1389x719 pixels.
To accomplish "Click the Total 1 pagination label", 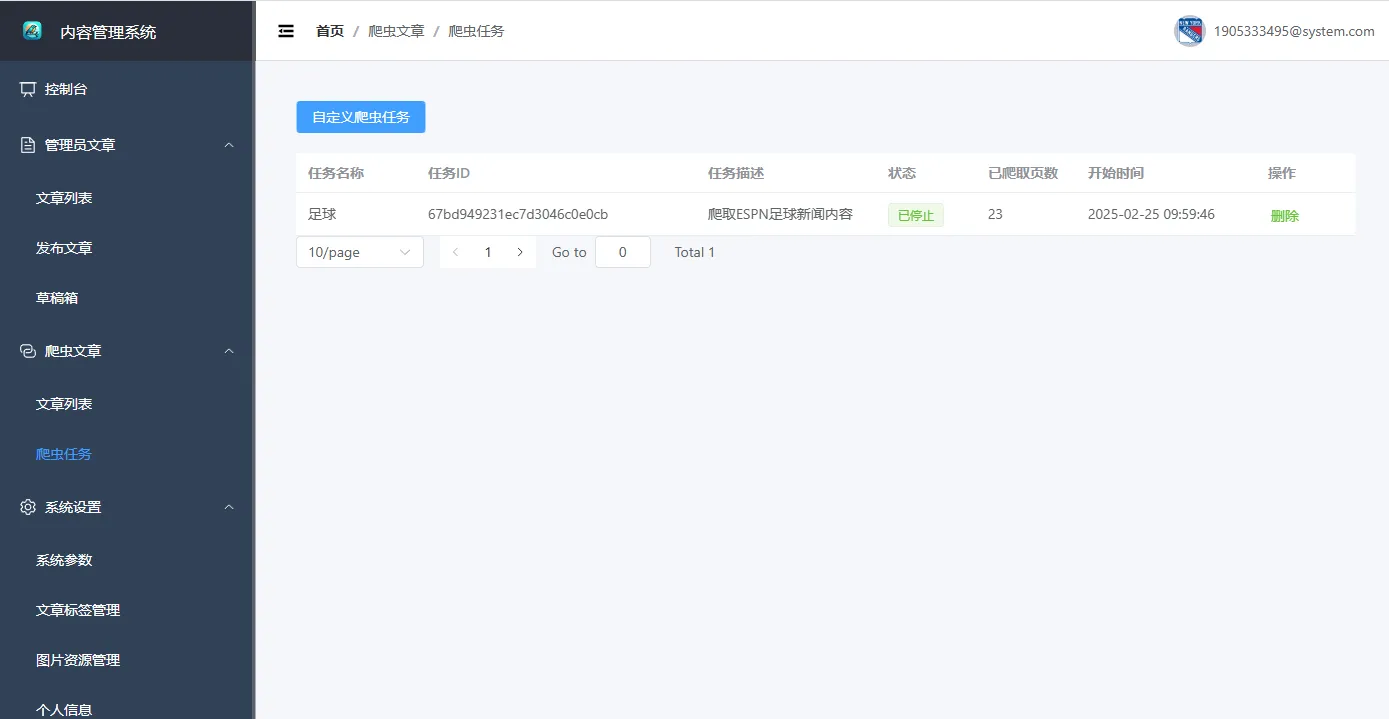I will (x=695, y=252).
